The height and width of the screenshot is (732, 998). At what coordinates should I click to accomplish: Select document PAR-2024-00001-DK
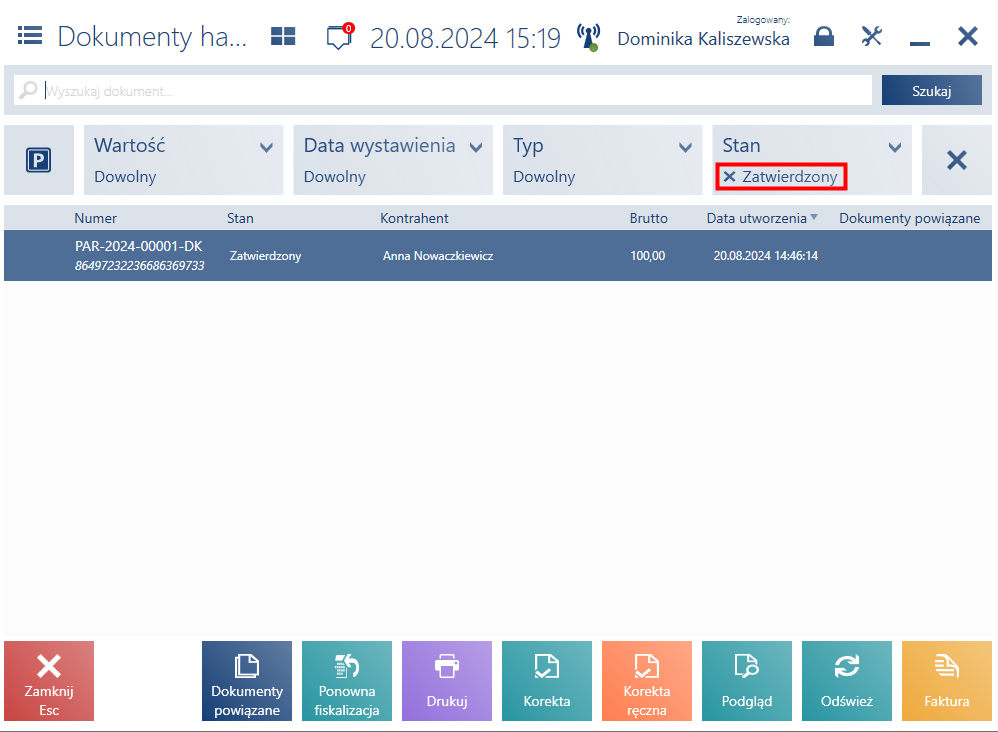[498, 255]
